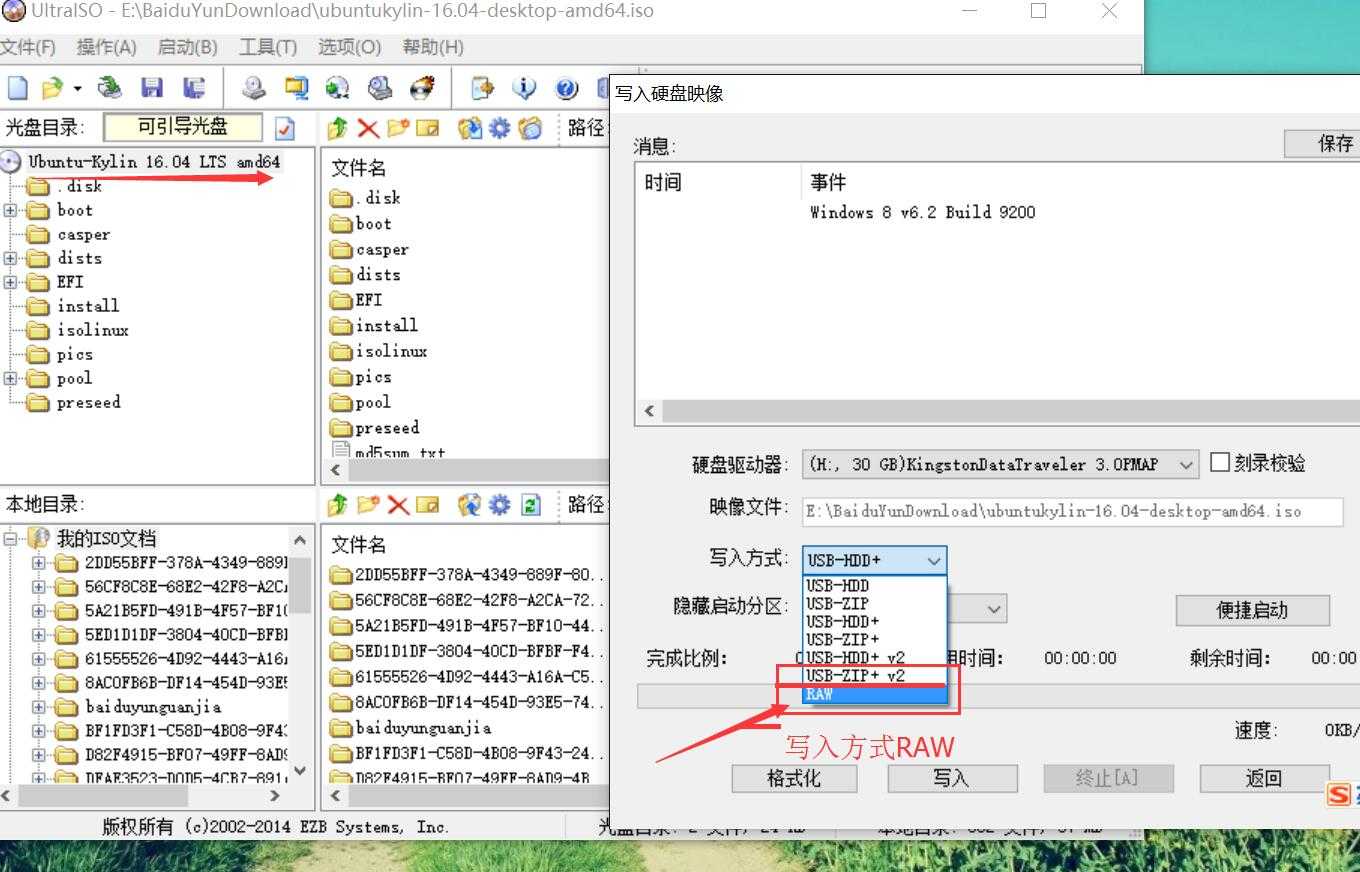This screenshot has height=872, width=1360.
Task: Select plain USB-ZIP option in the list
Action: (874, 604)
